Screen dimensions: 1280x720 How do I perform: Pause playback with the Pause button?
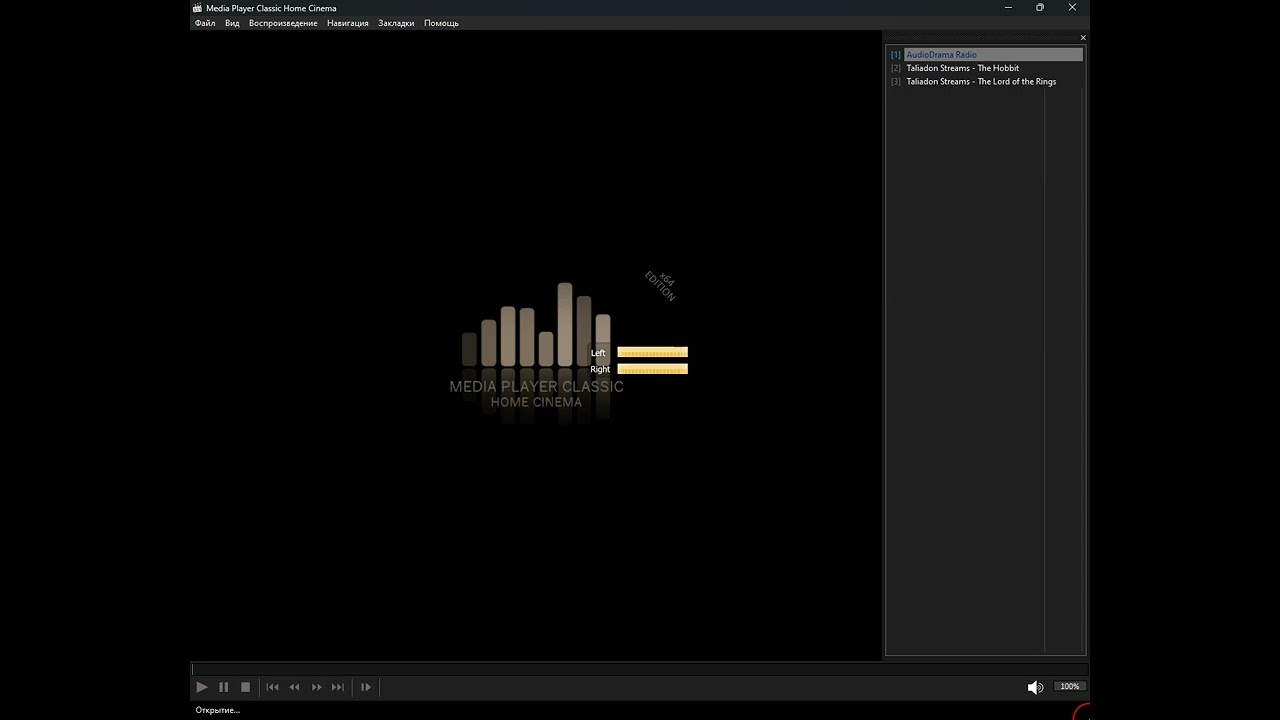pyautogui.click(x=223, y=687)
